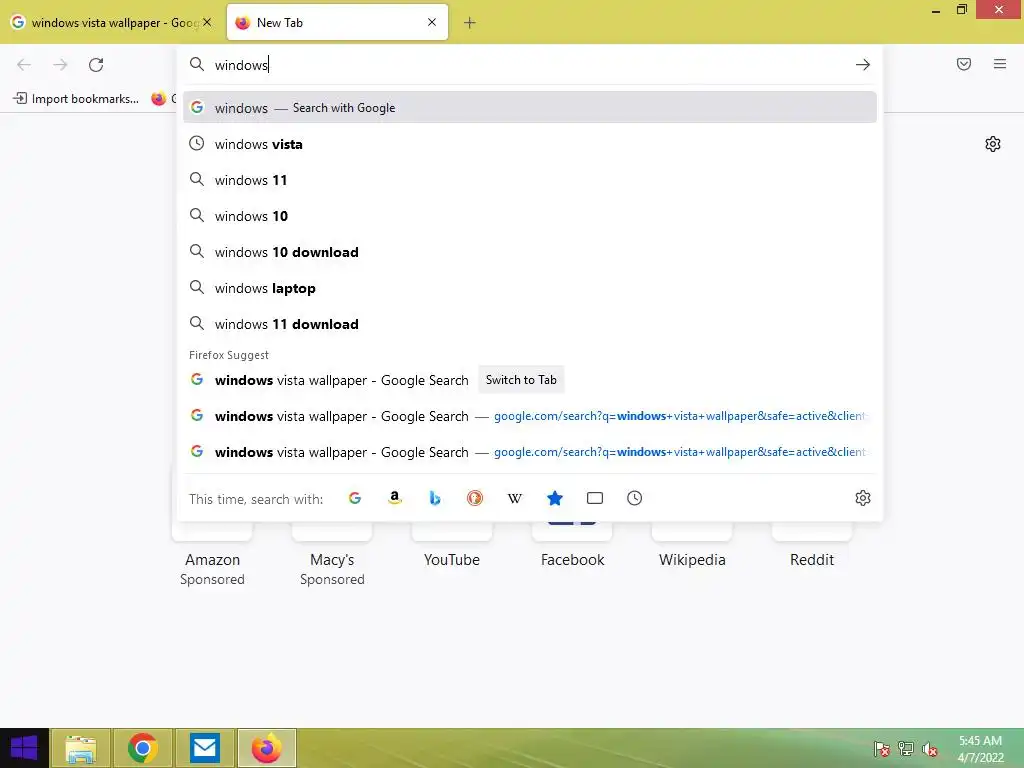Screen dimensions: 1024x768
Task: Click the network tray icon
Action: point(906,749)
